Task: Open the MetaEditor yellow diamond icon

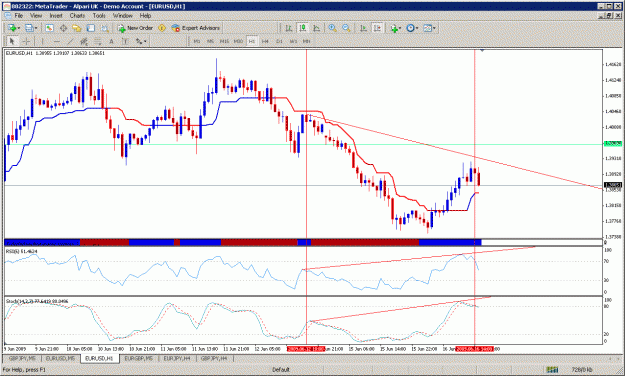Action: pyautogui.click(x=162, y=28)
